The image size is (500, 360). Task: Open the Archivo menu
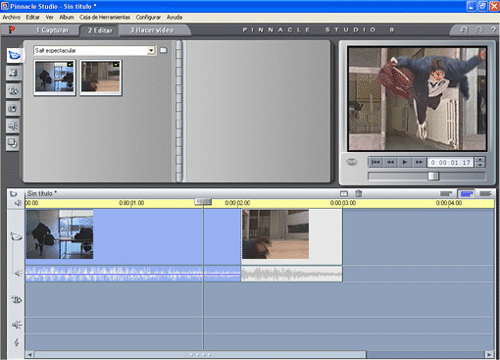11,17
